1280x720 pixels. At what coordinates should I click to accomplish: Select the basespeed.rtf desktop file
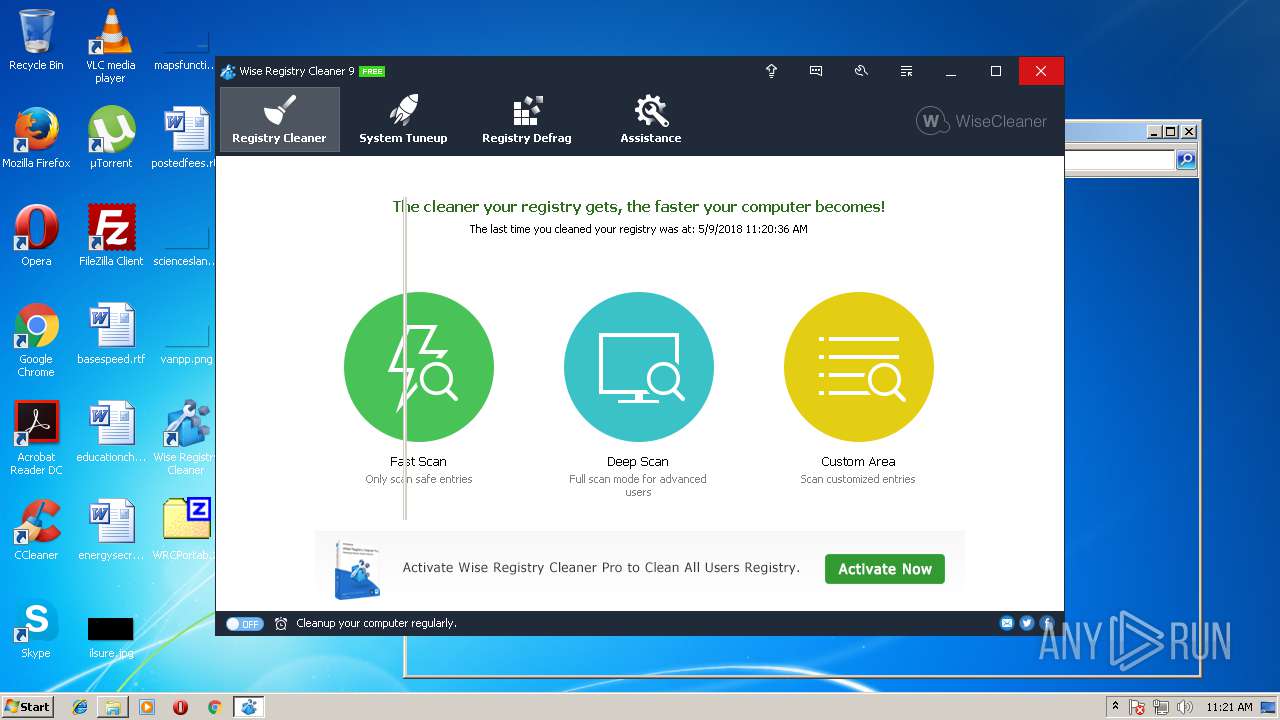coord(111,334)
